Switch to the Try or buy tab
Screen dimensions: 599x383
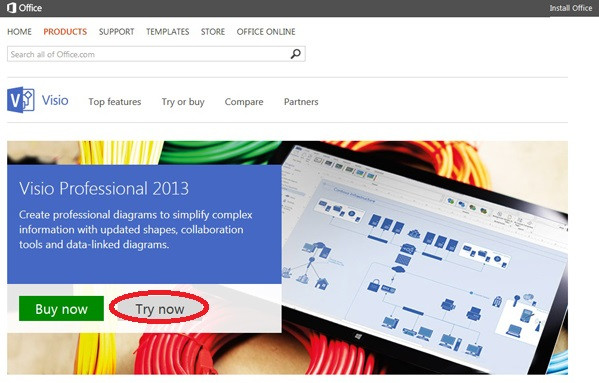(183, 102)
